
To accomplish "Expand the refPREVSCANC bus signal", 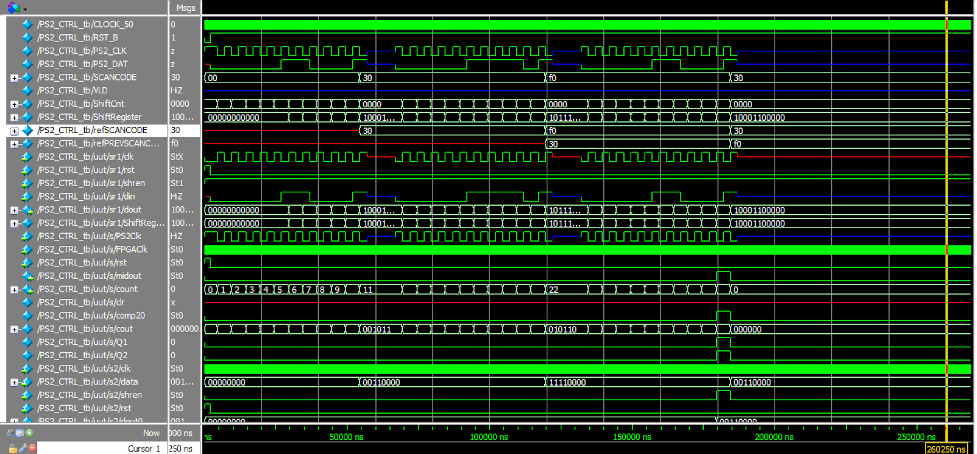I will (14, 143).
